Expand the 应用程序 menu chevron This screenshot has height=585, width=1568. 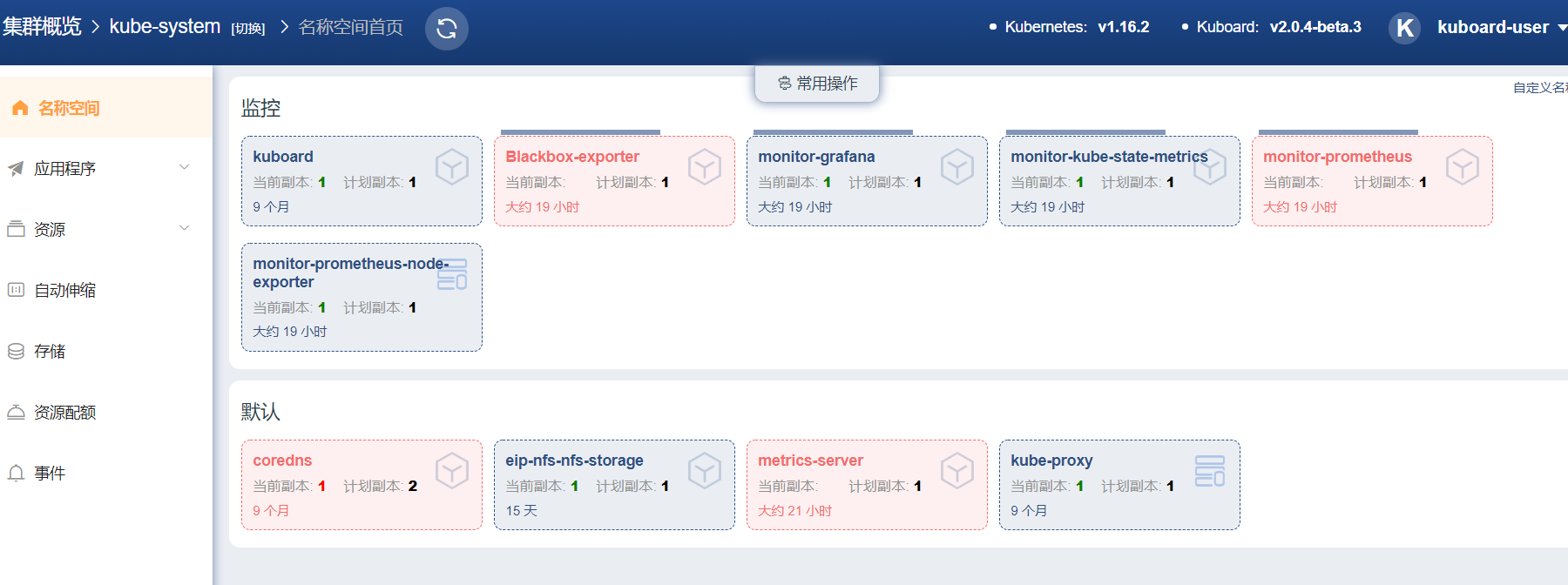point(184,167)
